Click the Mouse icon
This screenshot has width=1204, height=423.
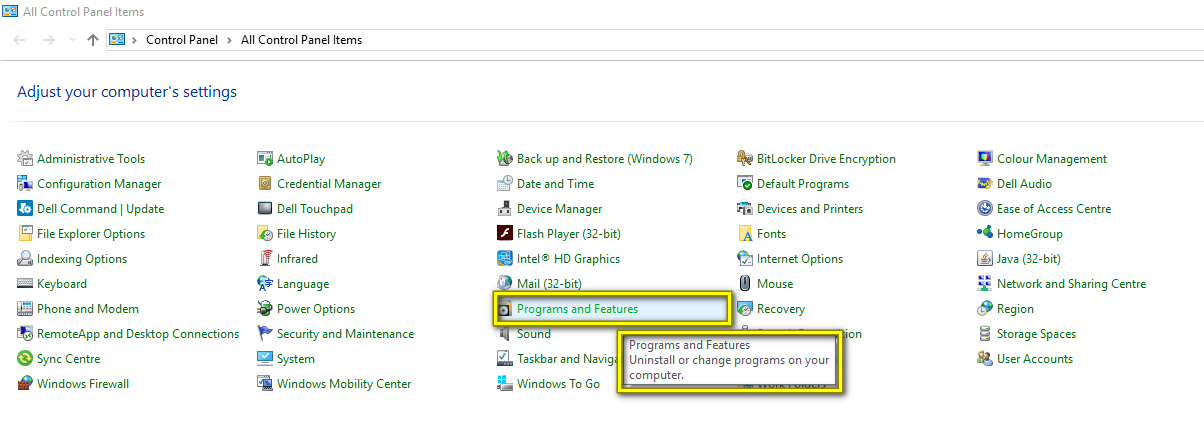pyautogui.click(x=745, y=283)
